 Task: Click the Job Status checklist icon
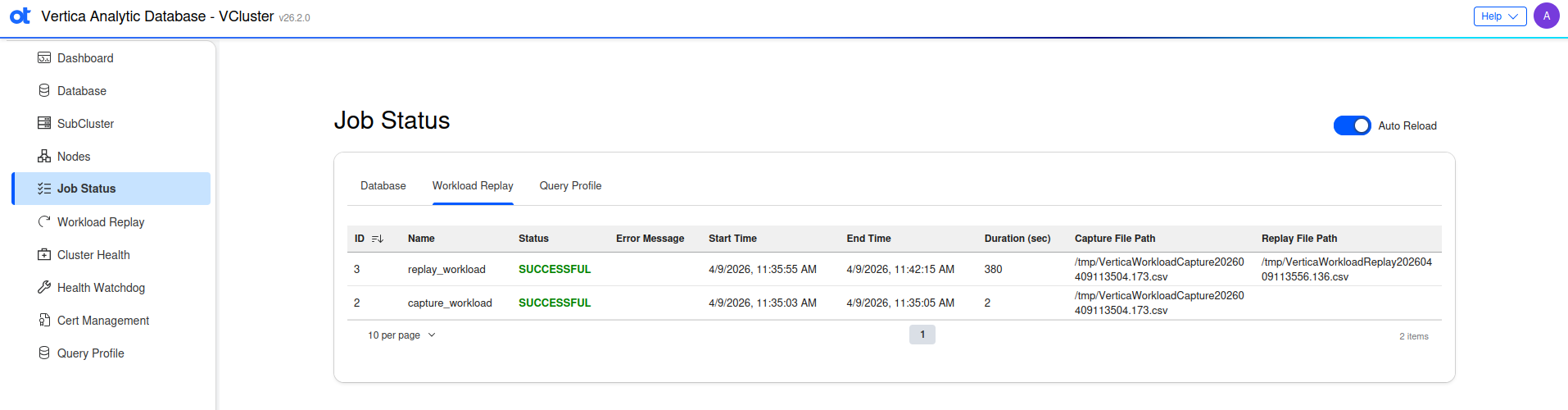[44, 189]
